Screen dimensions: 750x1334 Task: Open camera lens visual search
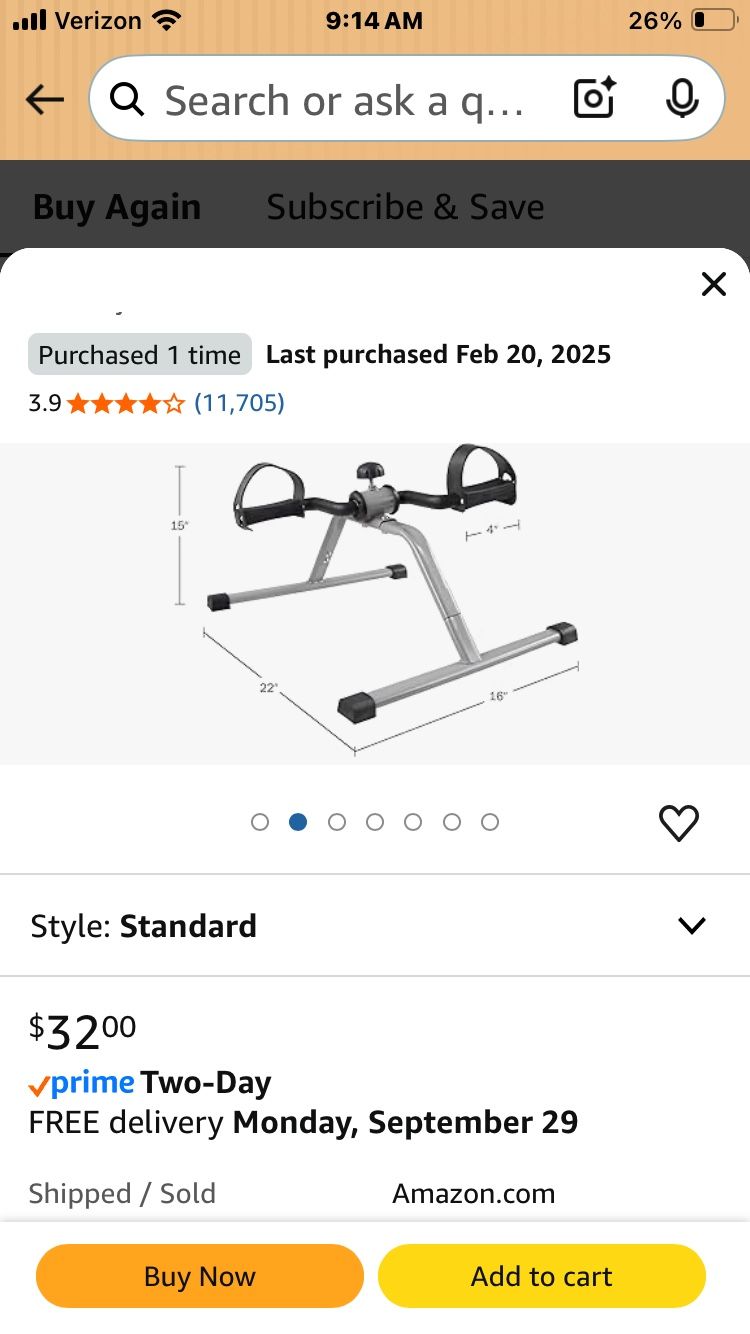pyautogui.click(x=594, y=100)
